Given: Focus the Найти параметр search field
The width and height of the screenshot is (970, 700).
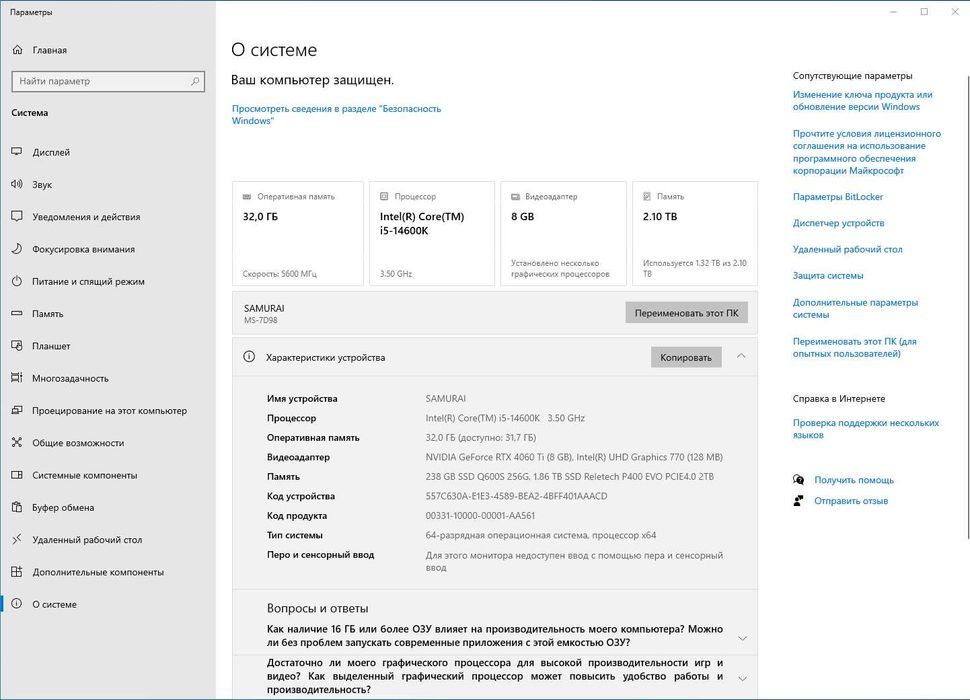Looking at the screenshot, I should click(108, 81).
